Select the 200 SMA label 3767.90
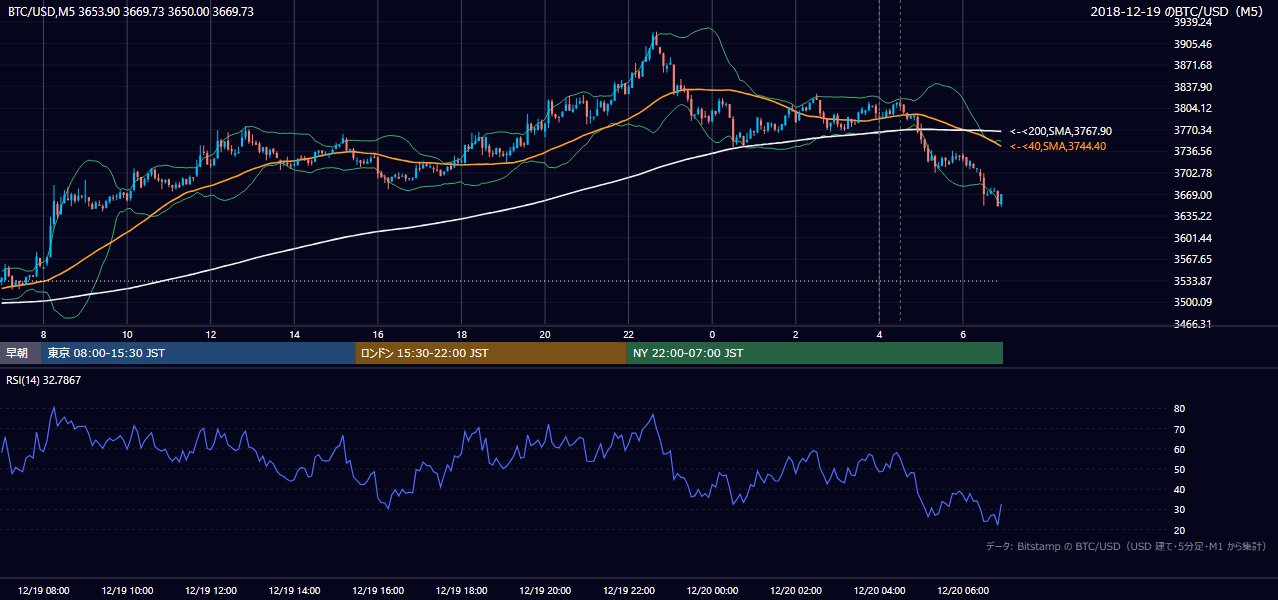 click(x=1061, y=131)
